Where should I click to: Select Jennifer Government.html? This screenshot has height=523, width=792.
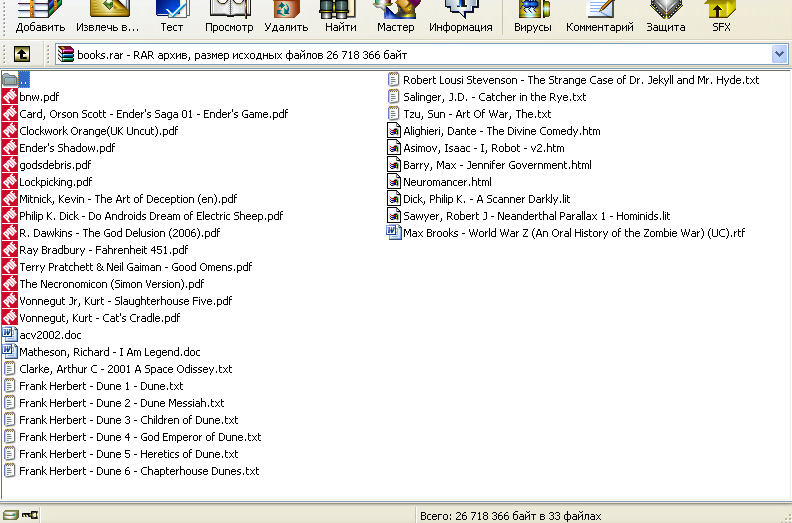(497, 165)
